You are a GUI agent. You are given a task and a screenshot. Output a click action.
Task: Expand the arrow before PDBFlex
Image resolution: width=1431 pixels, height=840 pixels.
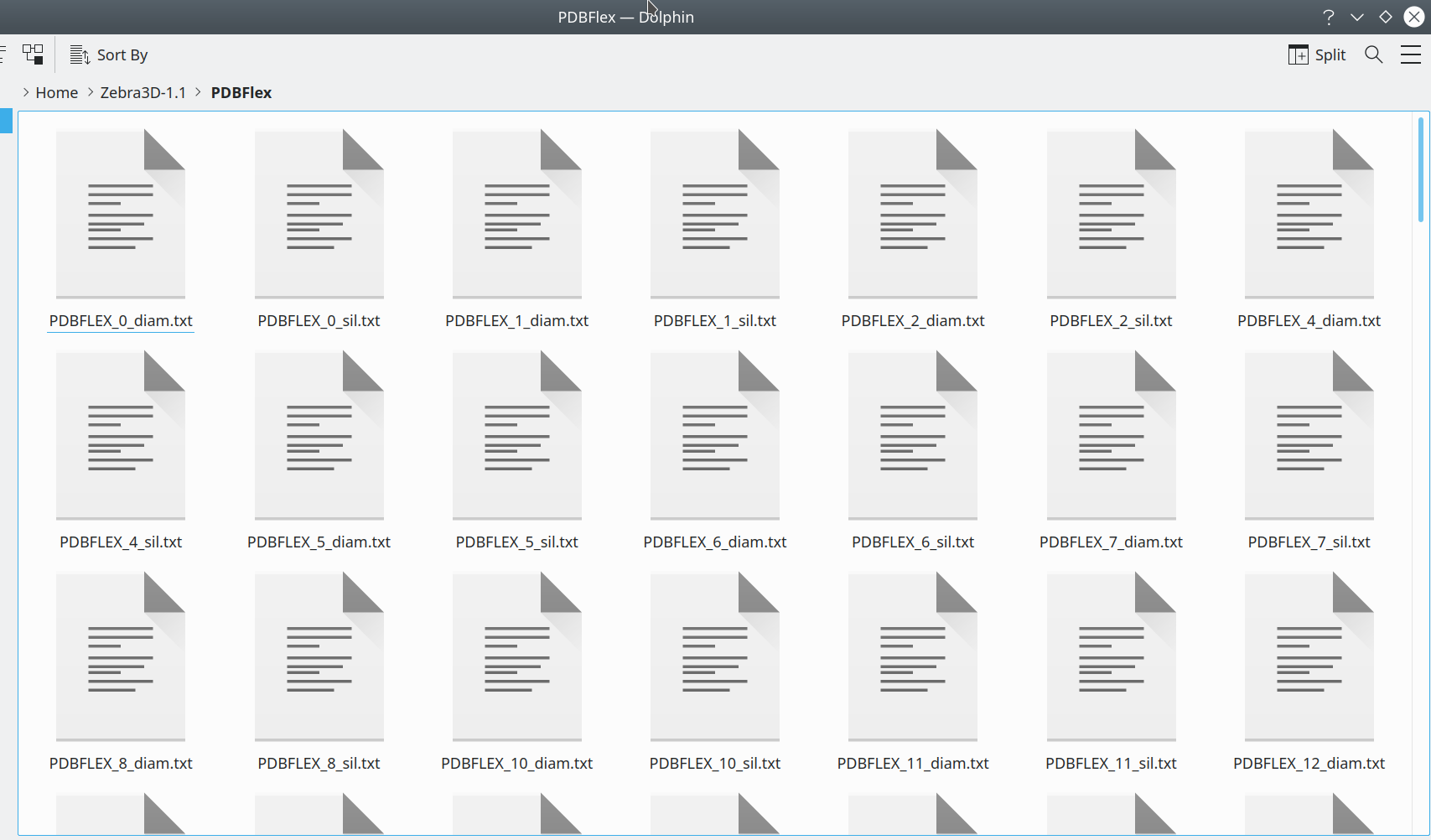pos(199,92)
